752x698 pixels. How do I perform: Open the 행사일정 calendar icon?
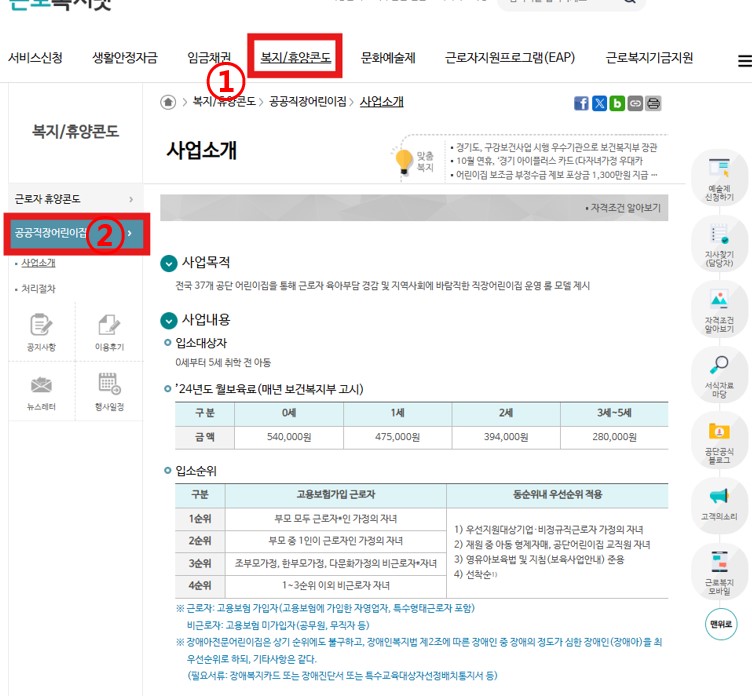(109, 392)
